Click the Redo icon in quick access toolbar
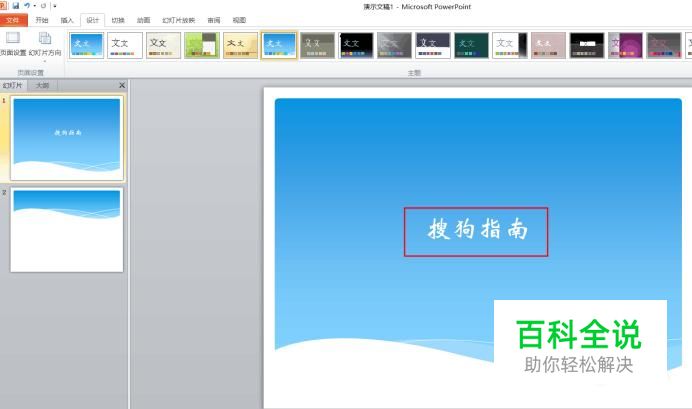The image size is (692, 409). tap(43, 6)
